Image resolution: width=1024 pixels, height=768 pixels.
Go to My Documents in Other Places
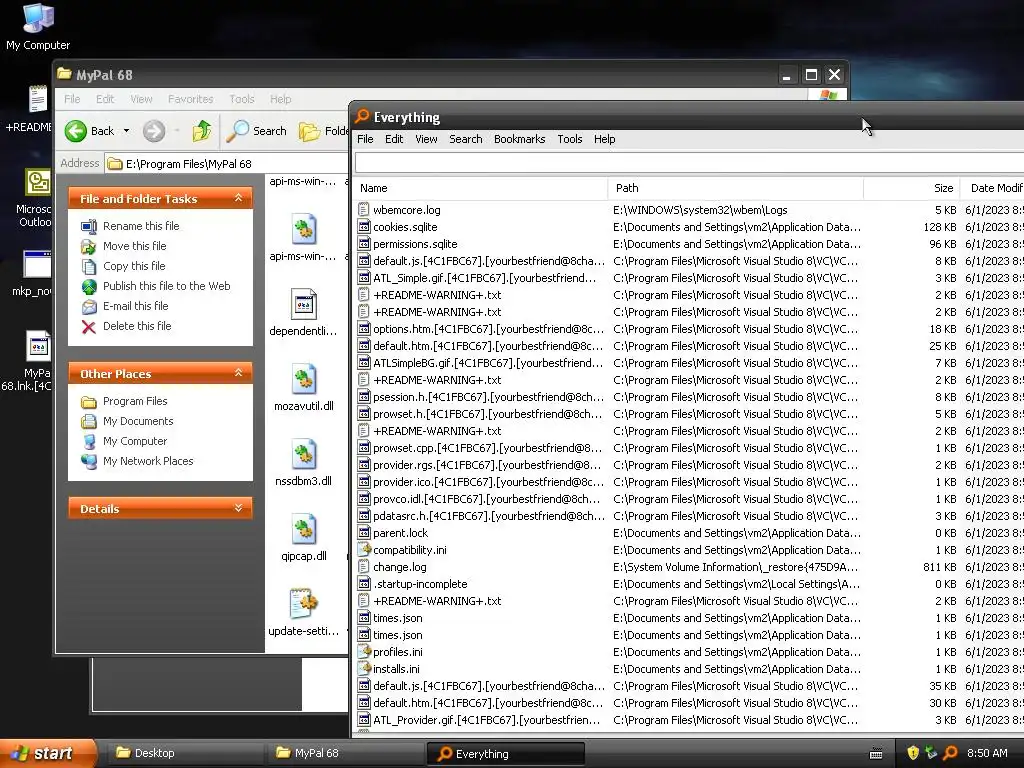pos(138,421)
